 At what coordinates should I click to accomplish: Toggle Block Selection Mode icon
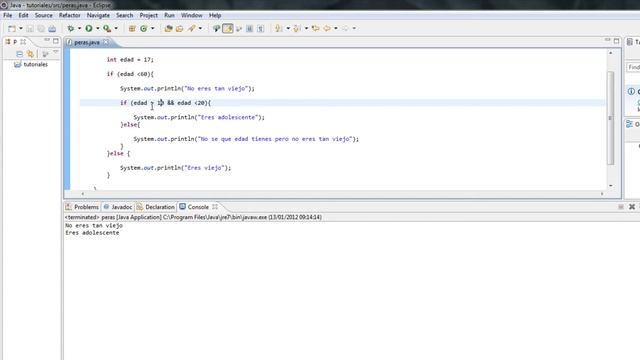click(249, 29)
